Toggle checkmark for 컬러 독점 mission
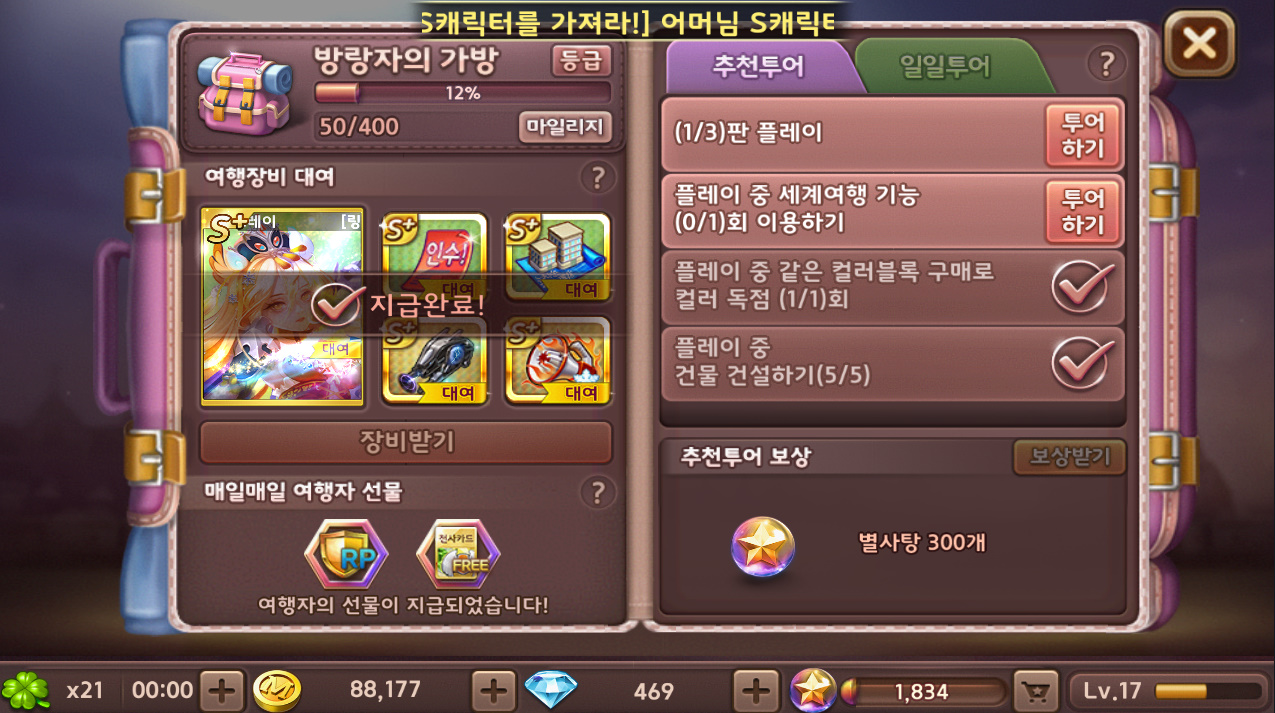 [x=1083, y=287]
